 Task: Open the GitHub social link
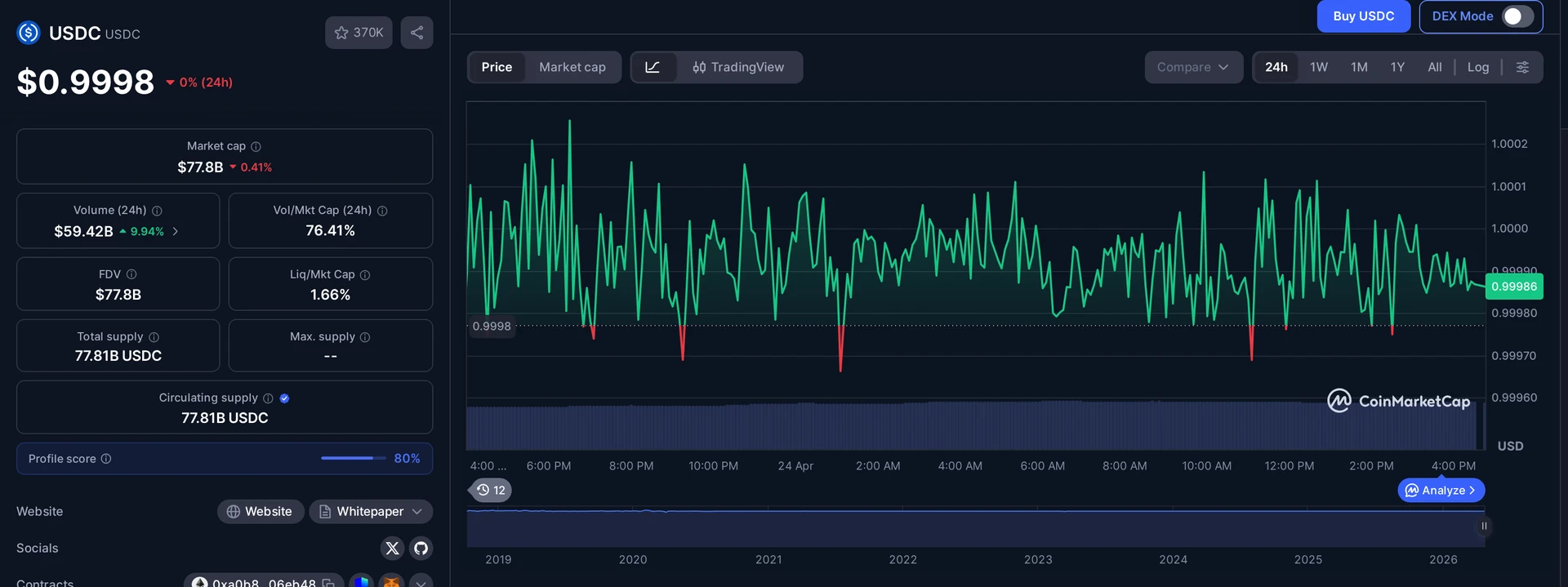click(421, 548)
